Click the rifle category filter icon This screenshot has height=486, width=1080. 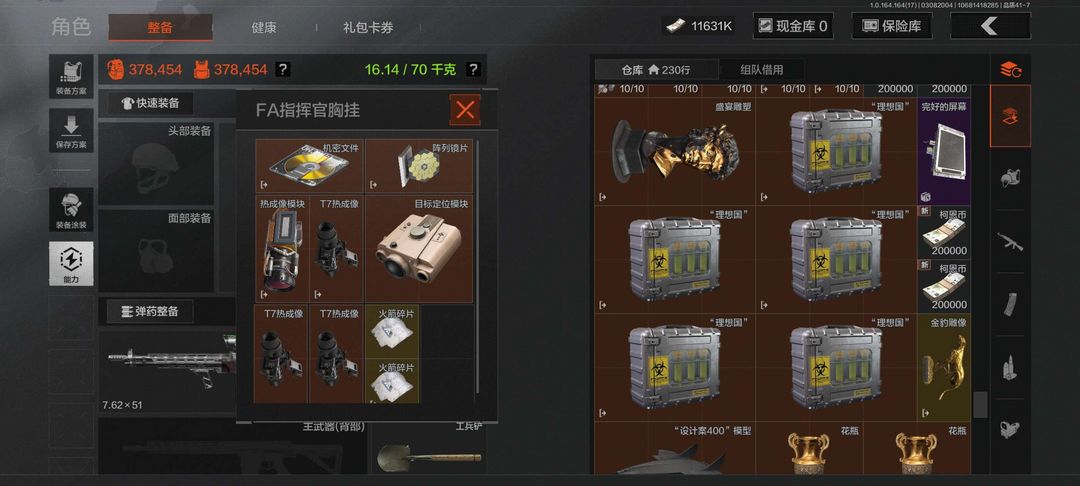[x=1010, y=241]
